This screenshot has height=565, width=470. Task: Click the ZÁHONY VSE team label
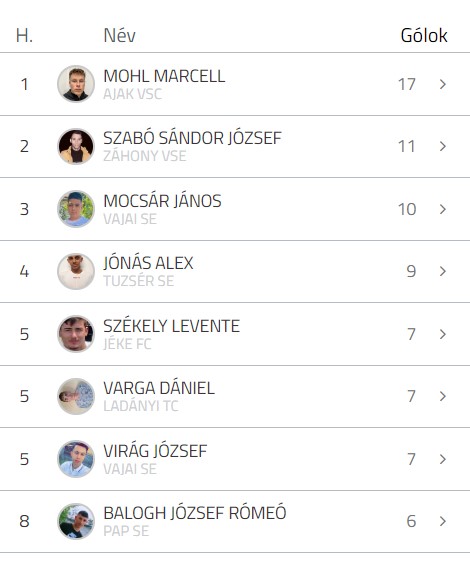[145, 156]
